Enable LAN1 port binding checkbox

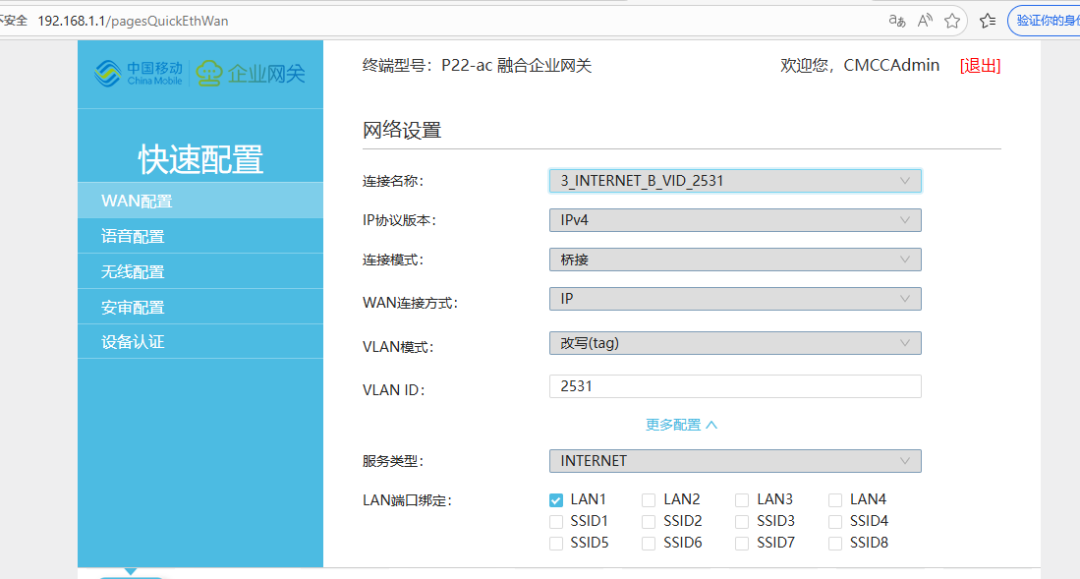pyautogui.click(x=556, y=501)
